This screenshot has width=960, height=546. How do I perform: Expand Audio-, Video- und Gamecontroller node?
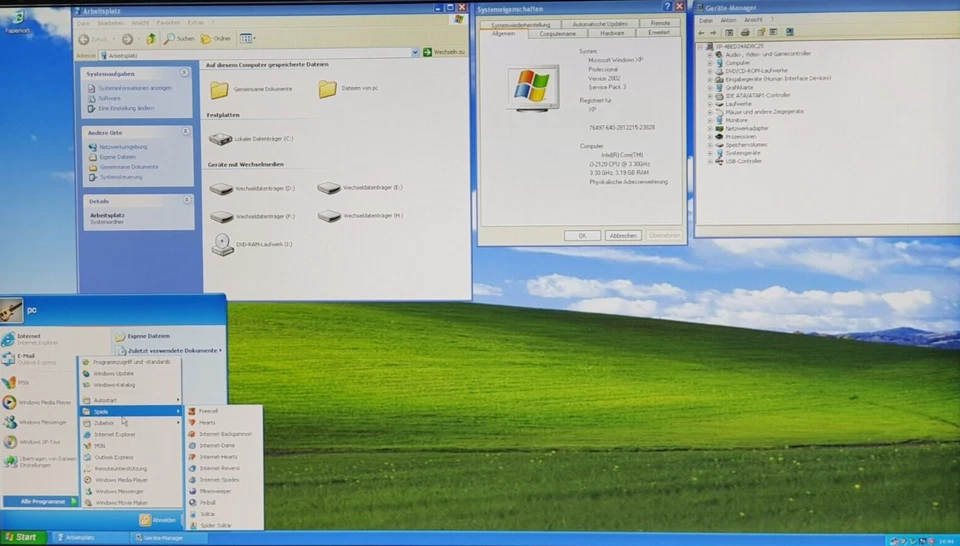(x=710, y=54)
